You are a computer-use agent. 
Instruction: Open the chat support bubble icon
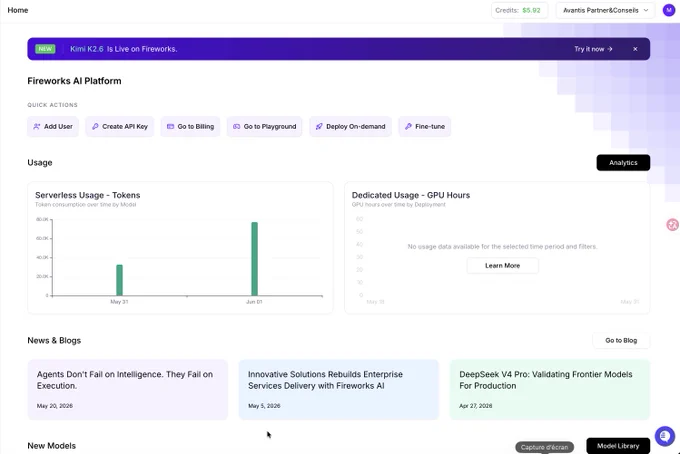[x=664, y=436]
